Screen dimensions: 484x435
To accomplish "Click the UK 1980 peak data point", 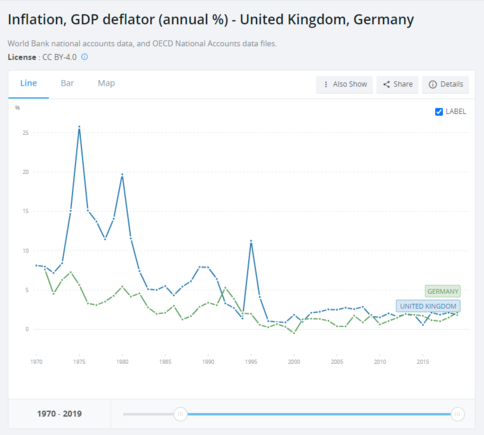I will [122, 174].
